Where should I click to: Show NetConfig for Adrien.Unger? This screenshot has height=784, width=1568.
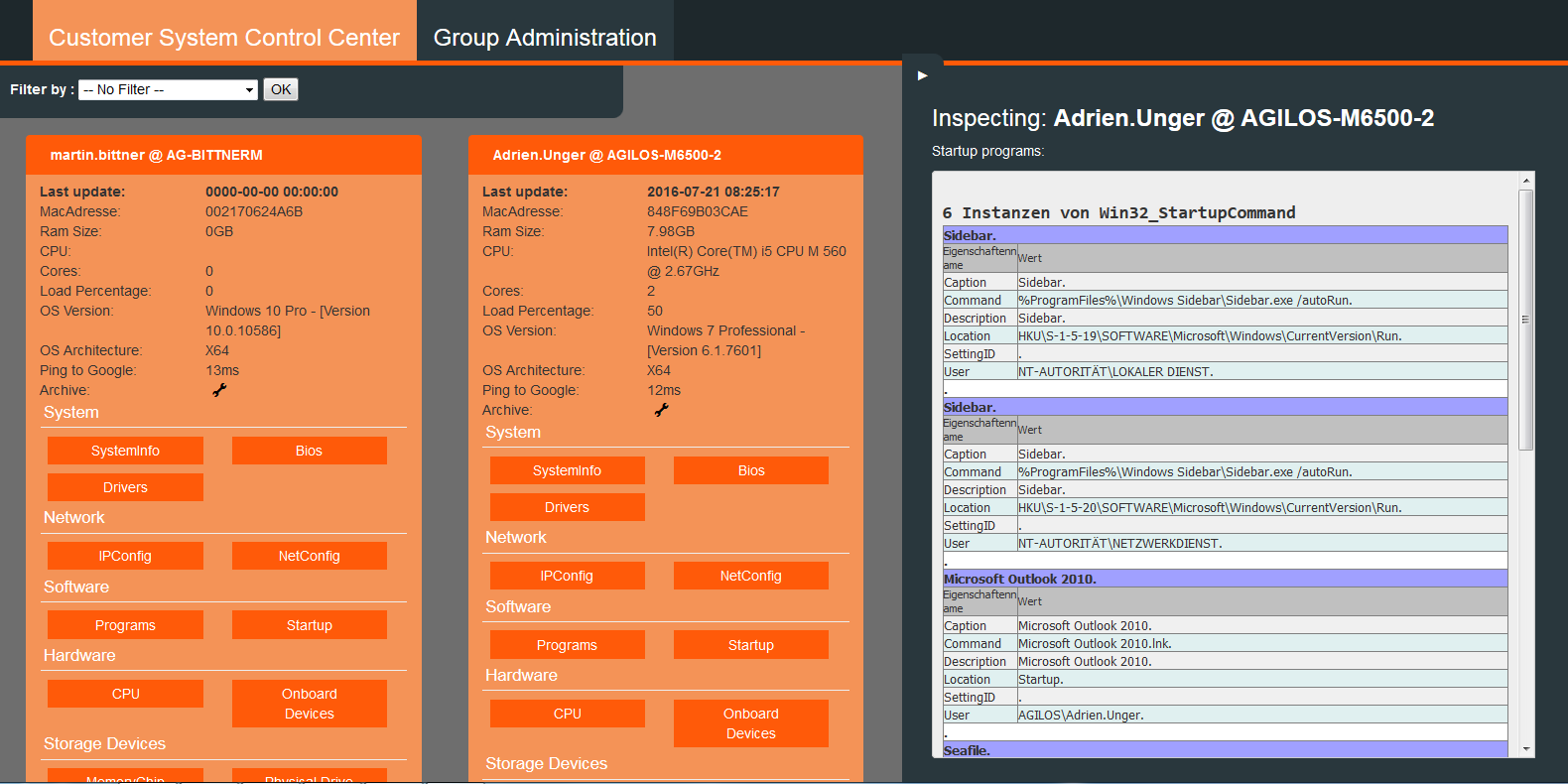(751, 576)
